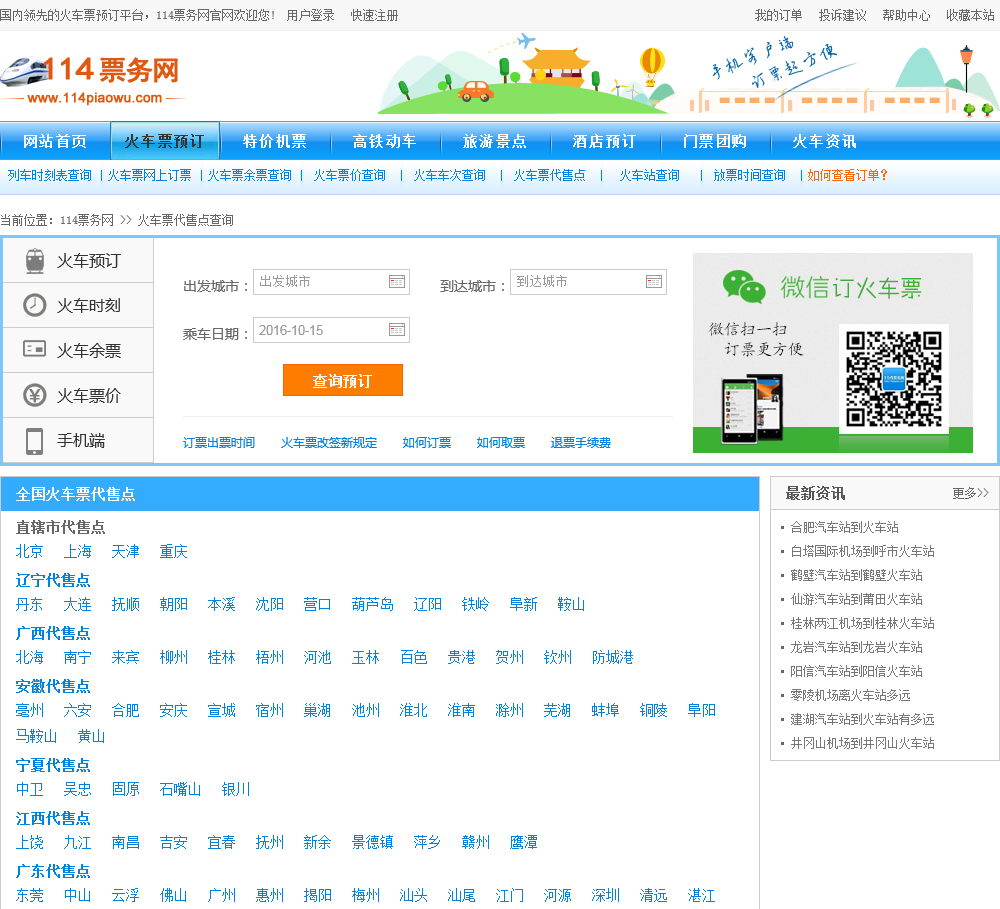Screen dimensions: 1000x909
Task: Click the WeChat QR code image
Action: pos(893,379)
